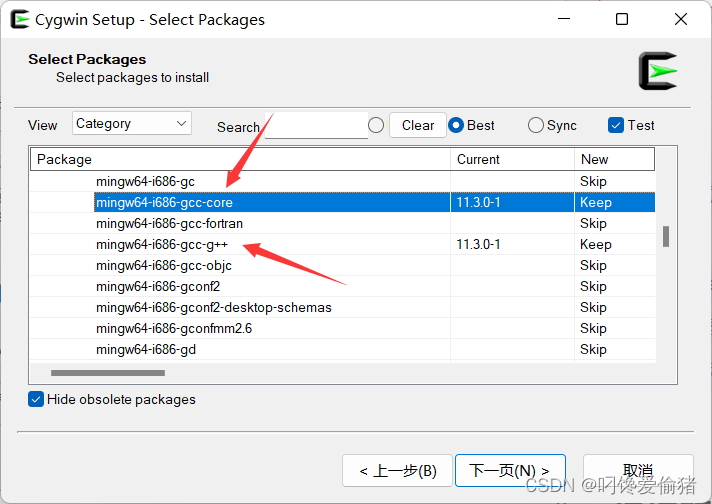
Task: Click Skip action for mingw64-i686-gconf2
Action: (593, 287)
